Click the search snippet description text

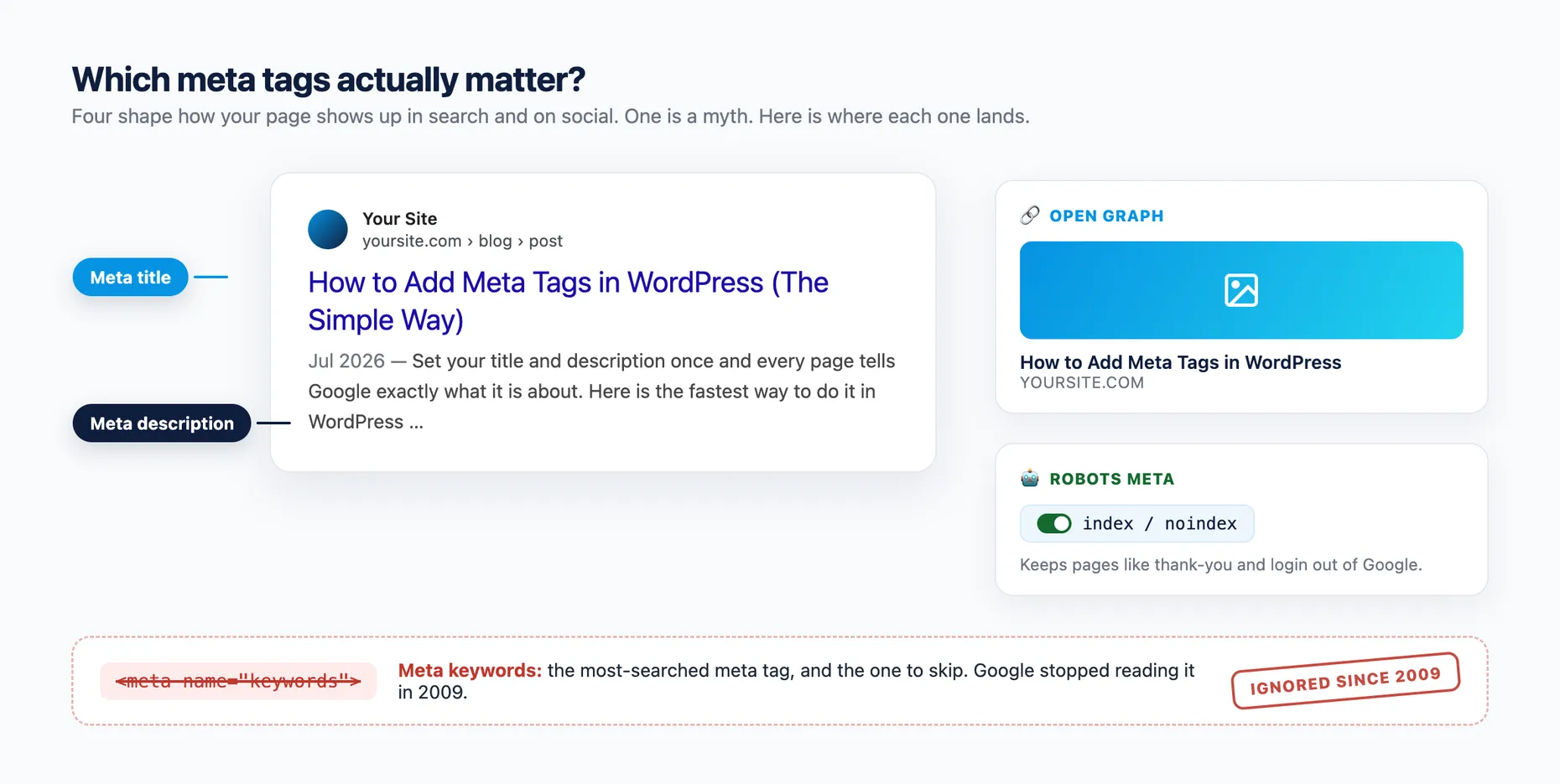(601, 392)
